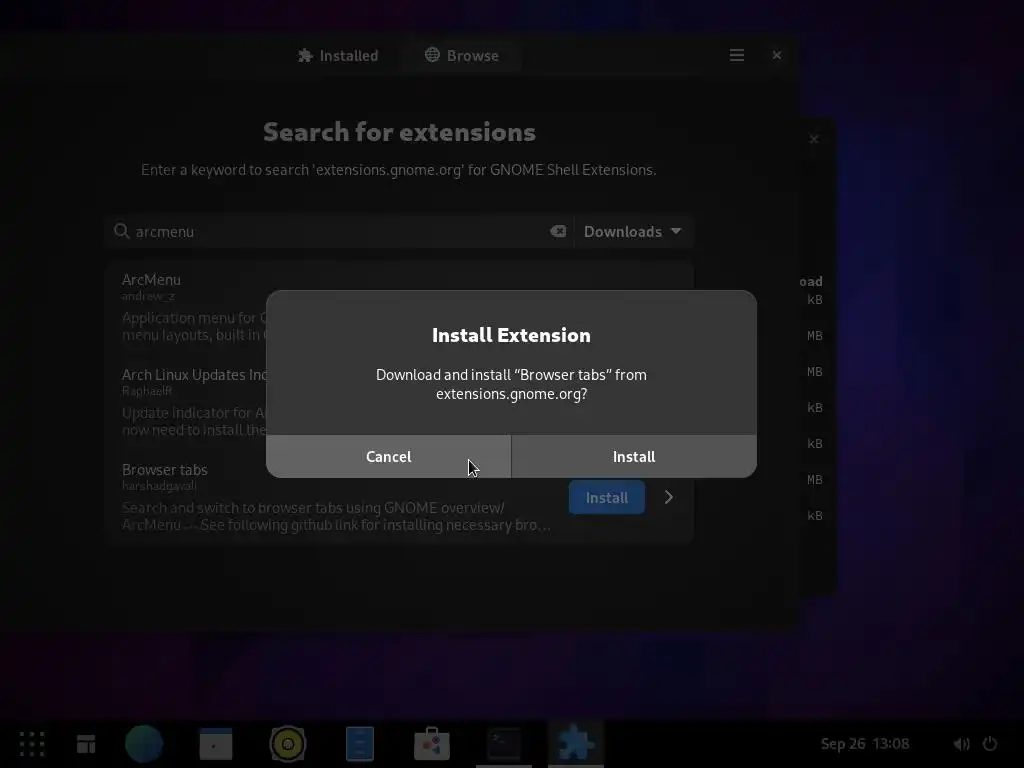Open the clock showing Sep 26 13:08
1024x768 pixels.
(x=865, y=744)
